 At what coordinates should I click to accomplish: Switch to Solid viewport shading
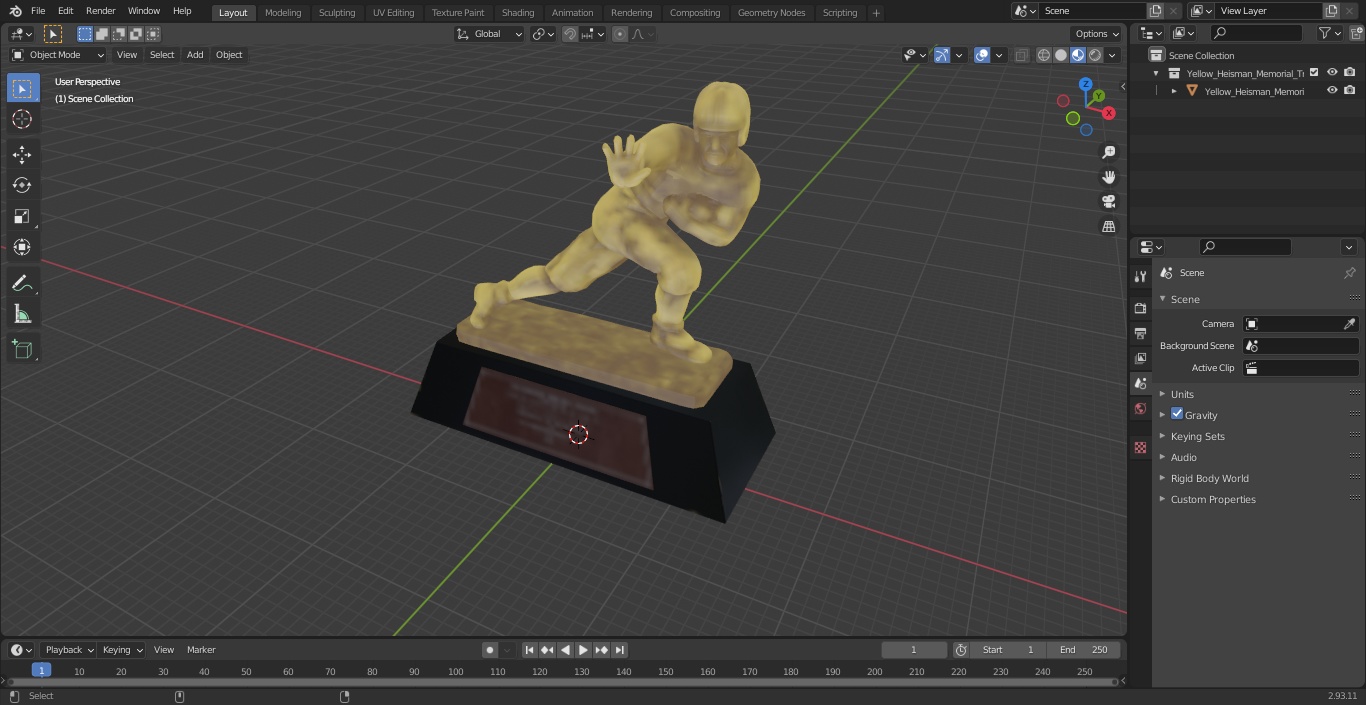tap(1061, 55)
